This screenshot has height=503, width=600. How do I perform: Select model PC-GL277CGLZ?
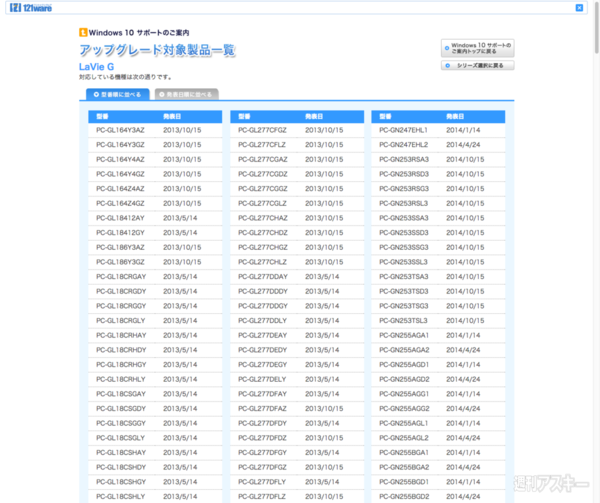[x=262, y=203]
